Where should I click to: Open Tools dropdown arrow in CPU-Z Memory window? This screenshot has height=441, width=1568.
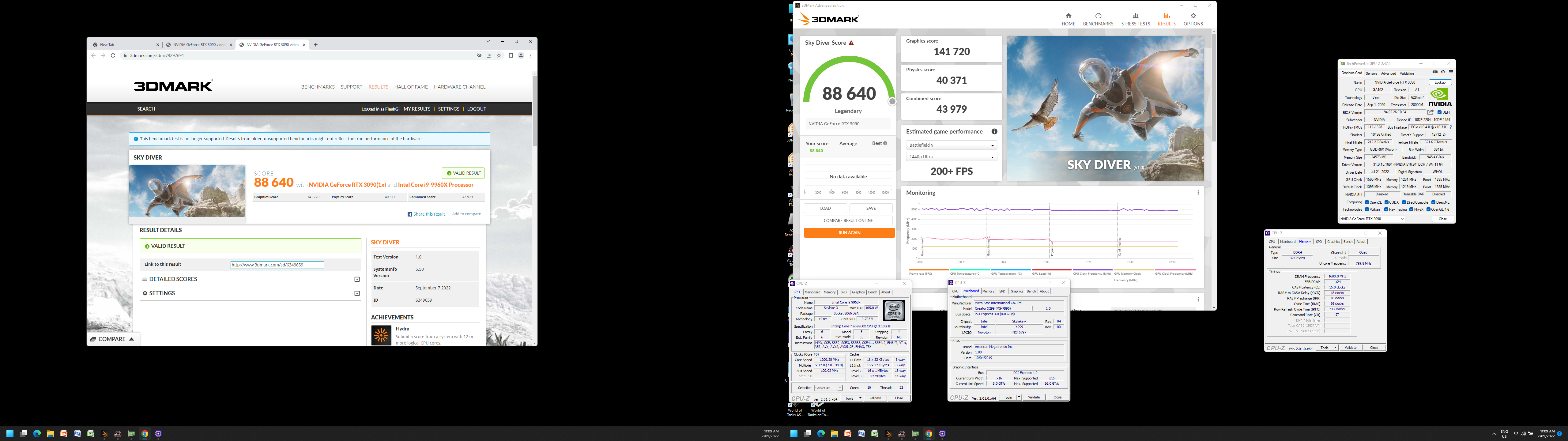click(1336, 347)
